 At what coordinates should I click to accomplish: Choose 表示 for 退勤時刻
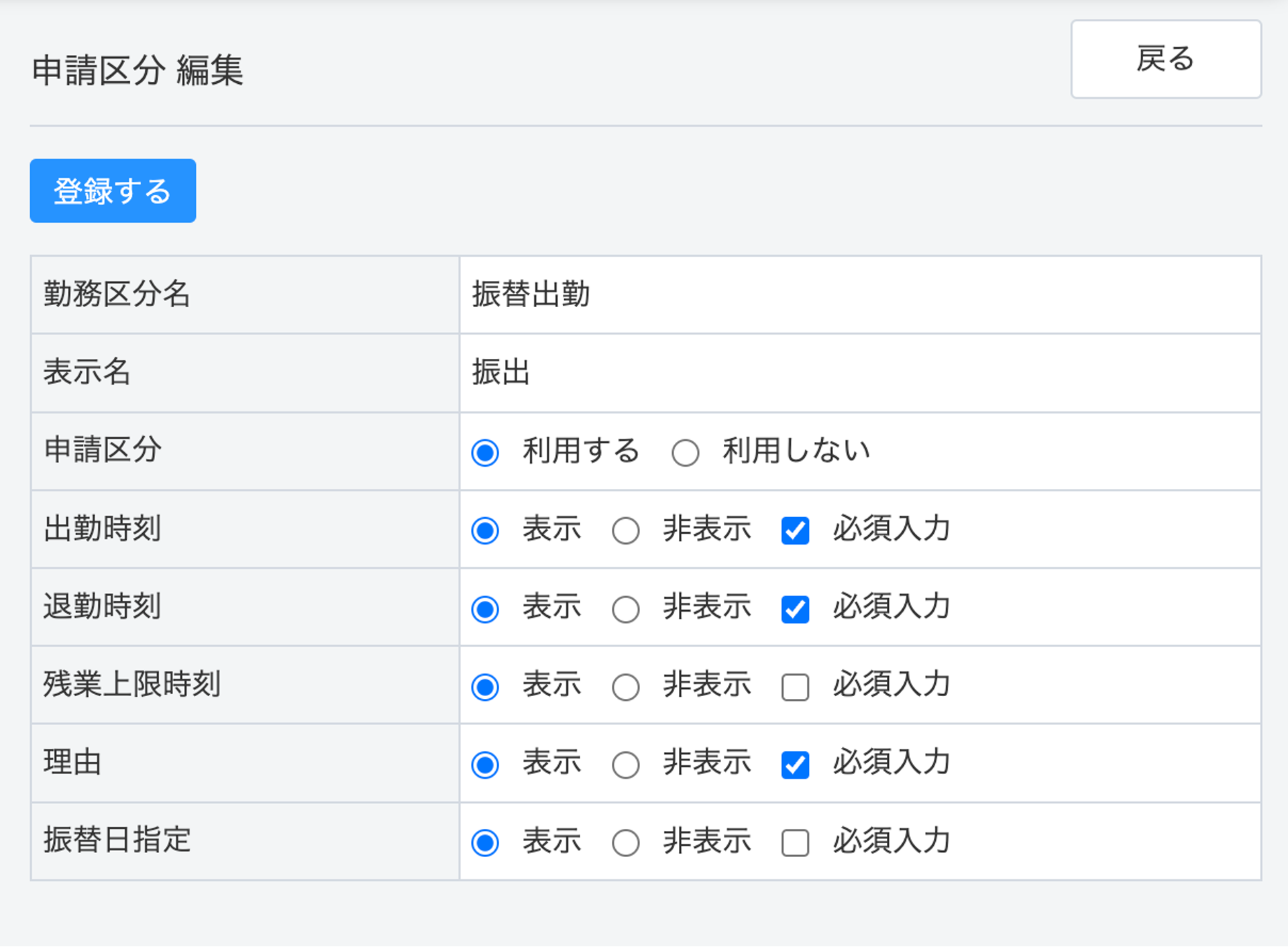(x=485, y=609)
